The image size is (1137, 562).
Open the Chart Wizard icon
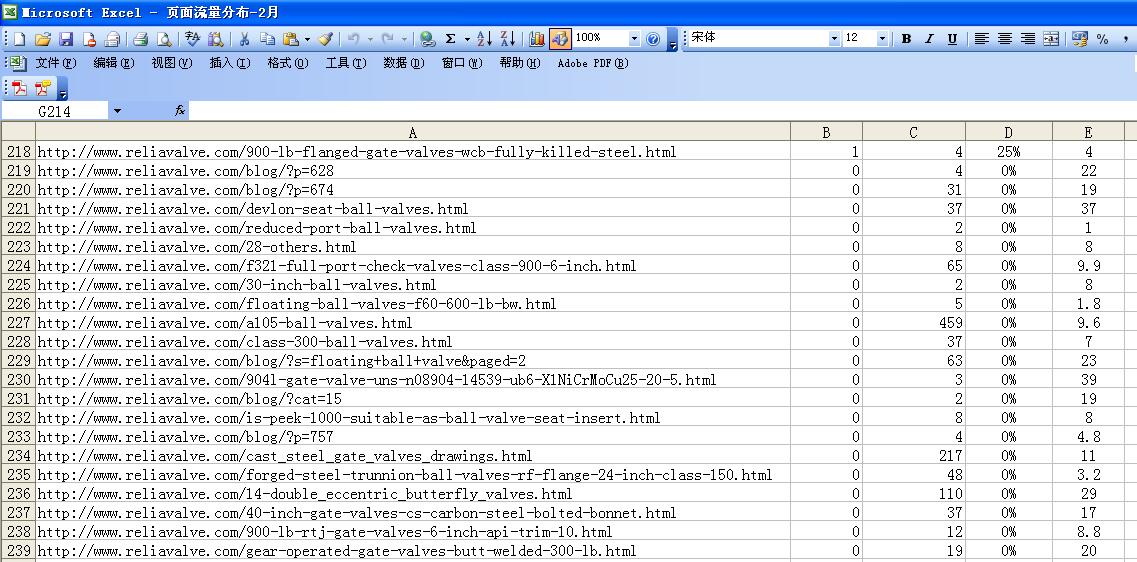point(537,39)
